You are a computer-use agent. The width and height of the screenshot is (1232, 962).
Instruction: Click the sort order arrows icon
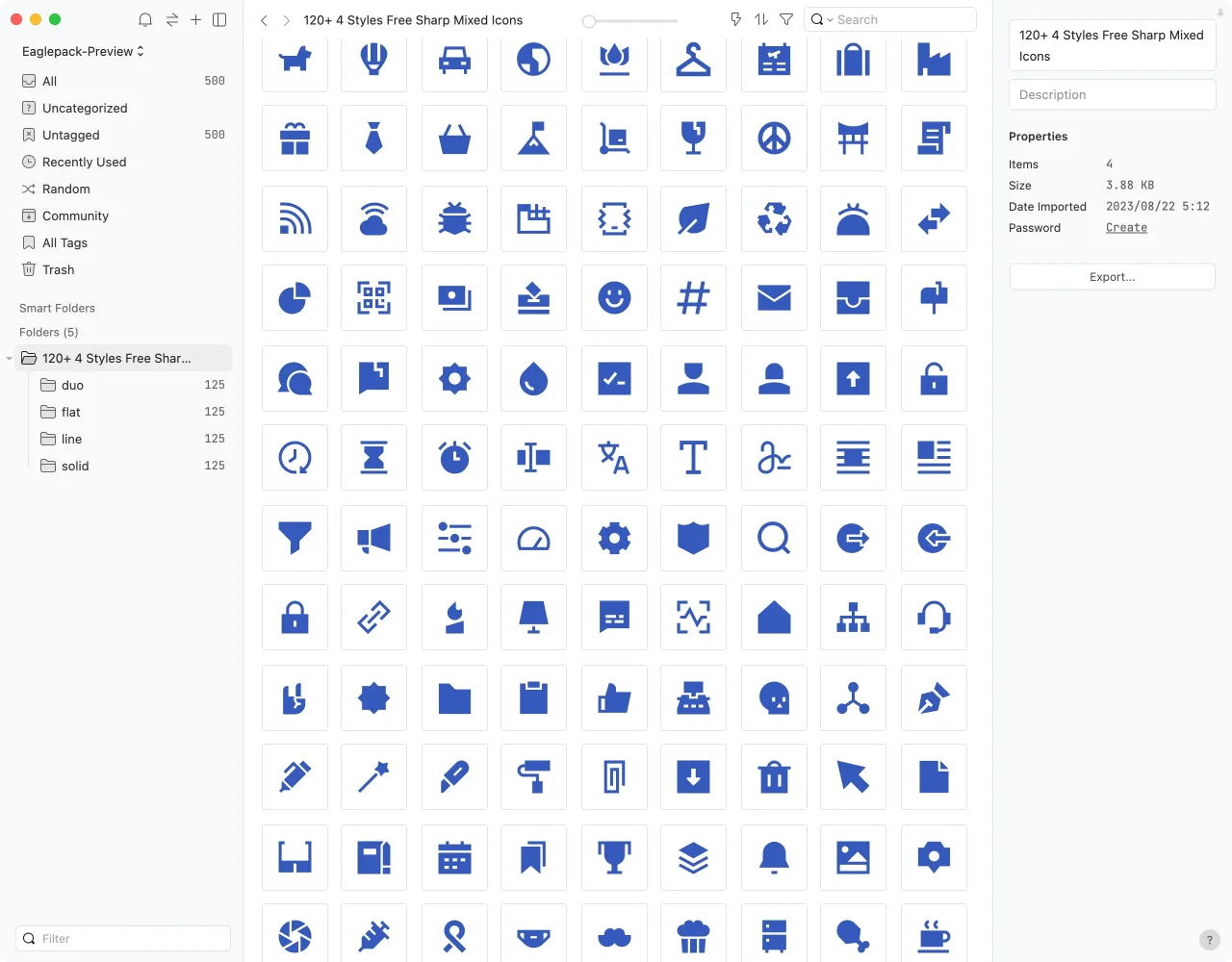(761, 19)
